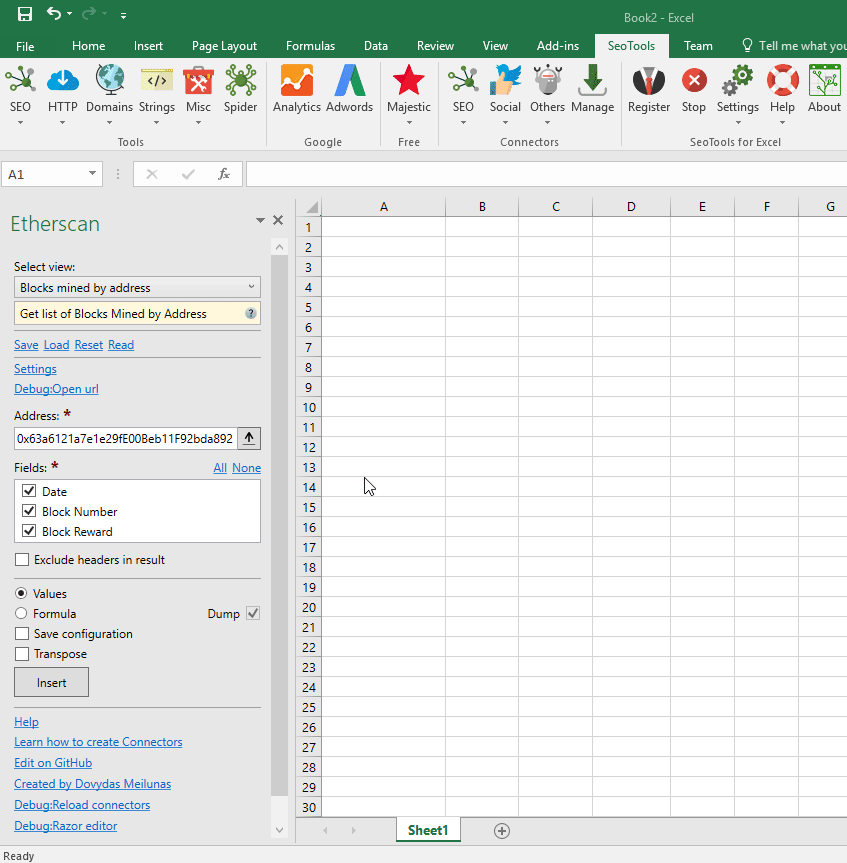The height and width of the screenshot is (863, 847).
Task: Open the Help lifebuoy icon
Action: click(783, 81)
